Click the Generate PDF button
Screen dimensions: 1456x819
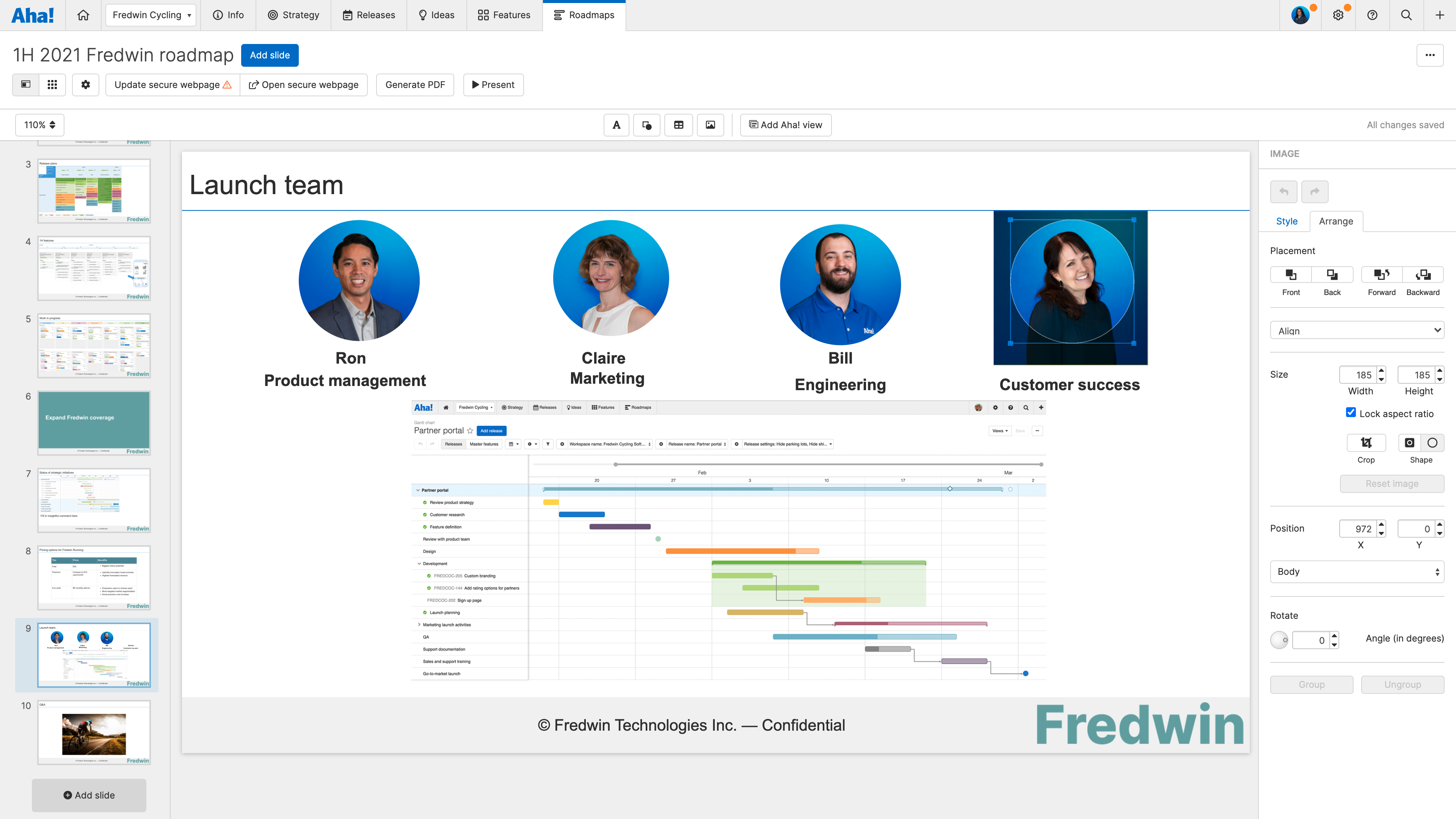coord(415,85)
